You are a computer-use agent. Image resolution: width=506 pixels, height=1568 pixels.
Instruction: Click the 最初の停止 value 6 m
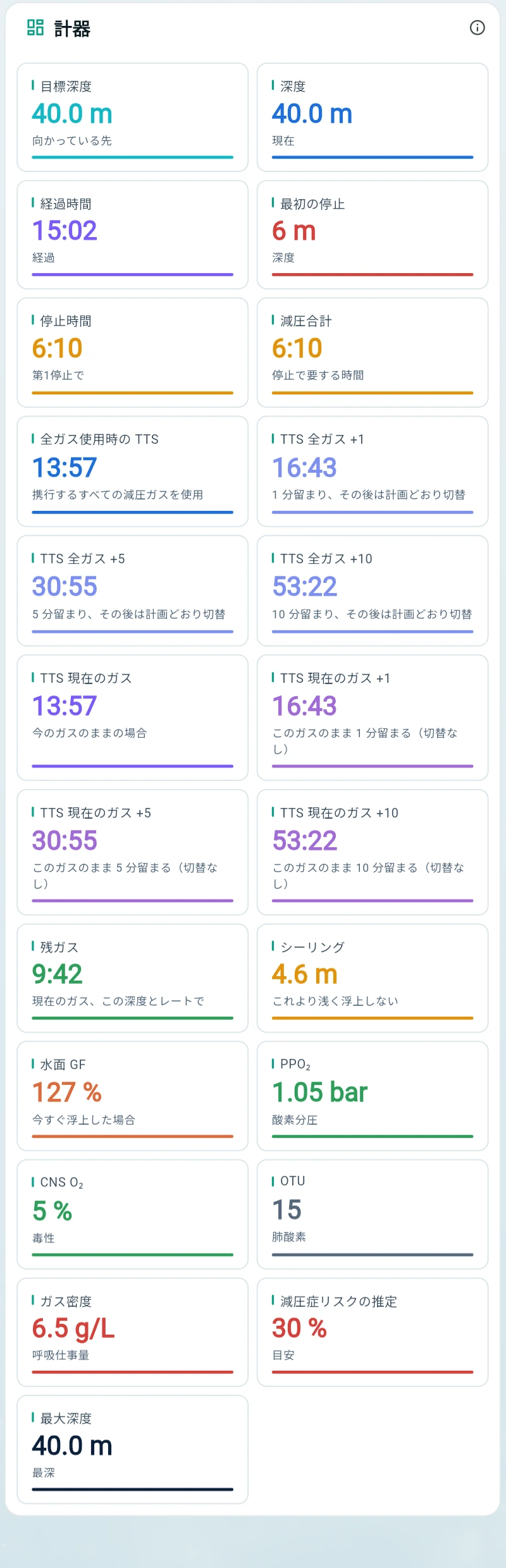coord(294,231)
